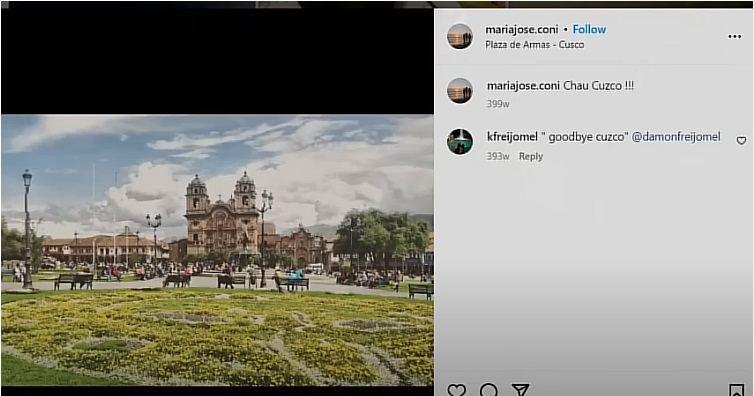Image resolution: width=754 pixels, height=396 pixels.
Task: Share post via paper plane icon
Action: 520,390
